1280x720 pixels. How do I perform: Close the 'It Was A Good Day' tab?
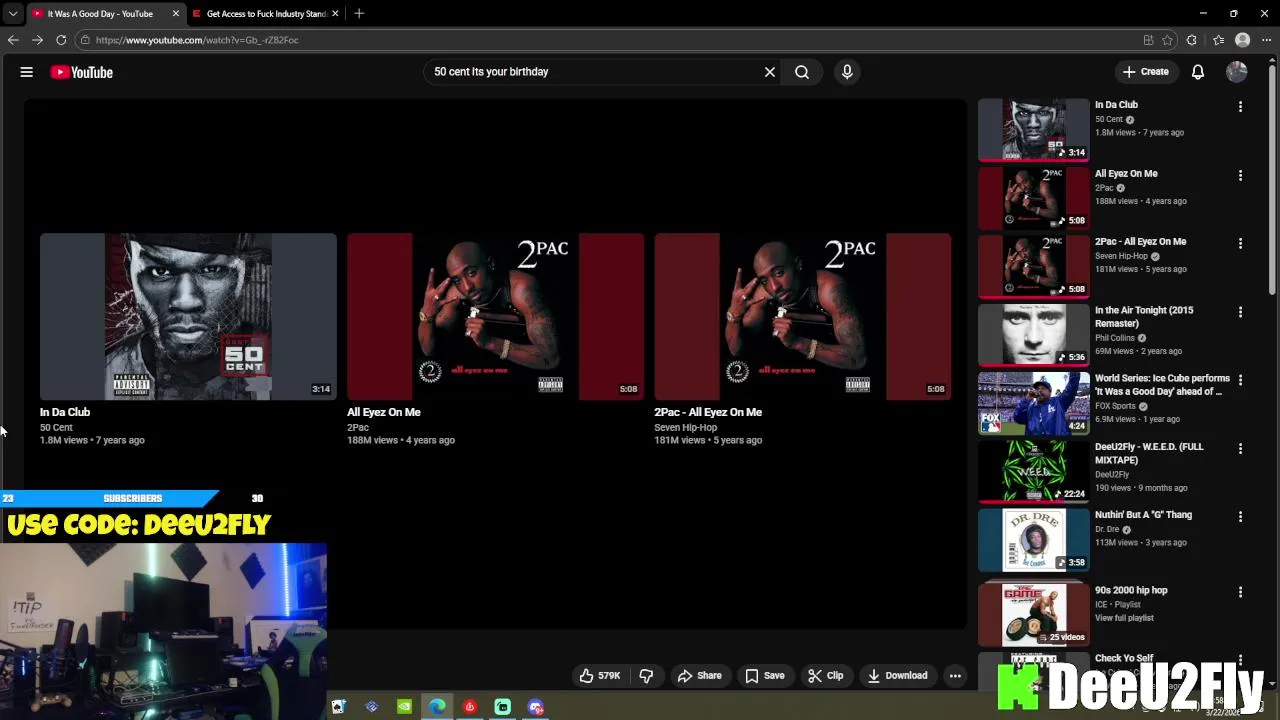pos(176,14)
